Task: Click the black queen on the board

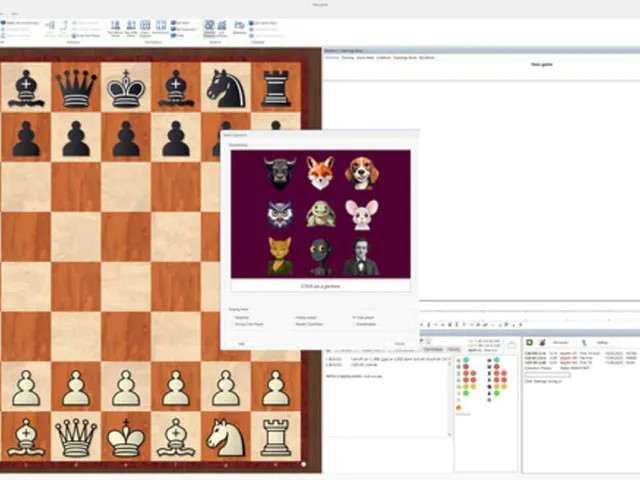Action: (x=76, y=89)
